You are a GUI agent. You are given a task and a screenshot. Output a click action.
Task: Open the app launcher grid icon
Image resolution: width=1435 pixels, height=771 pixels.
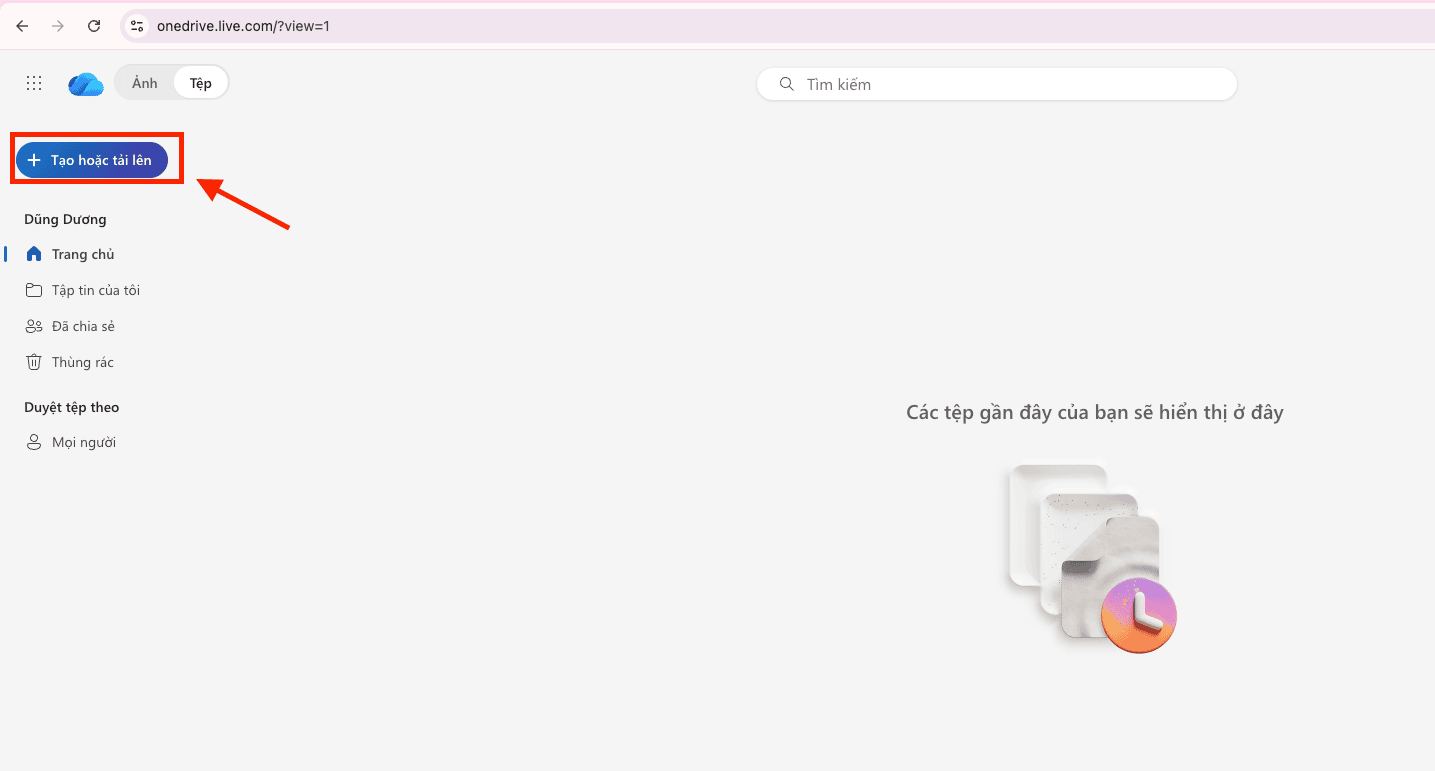(33, 82)
